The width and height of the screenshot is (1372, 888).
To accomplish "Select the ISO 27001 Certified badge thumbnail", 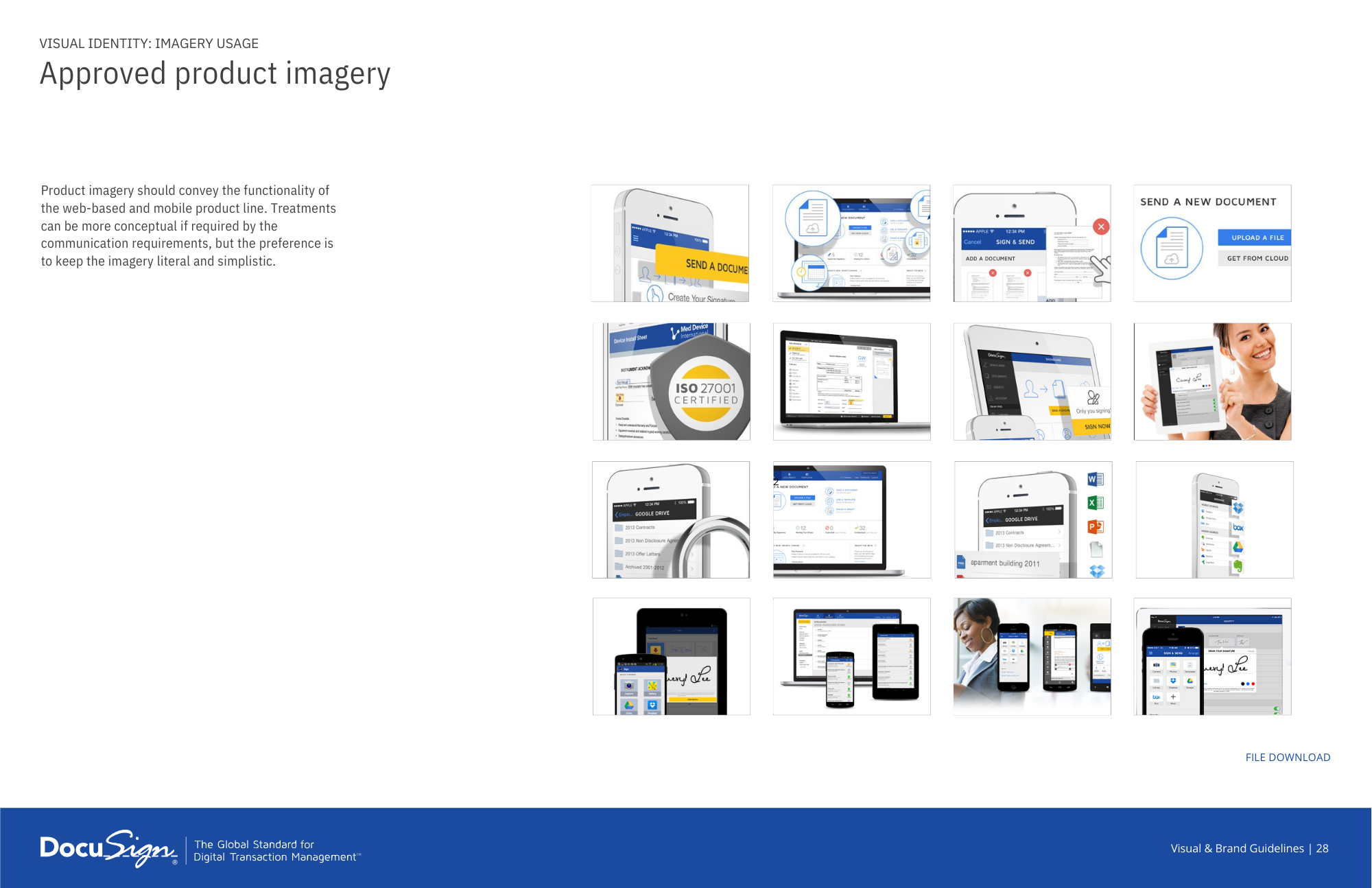I will (672, 382).
